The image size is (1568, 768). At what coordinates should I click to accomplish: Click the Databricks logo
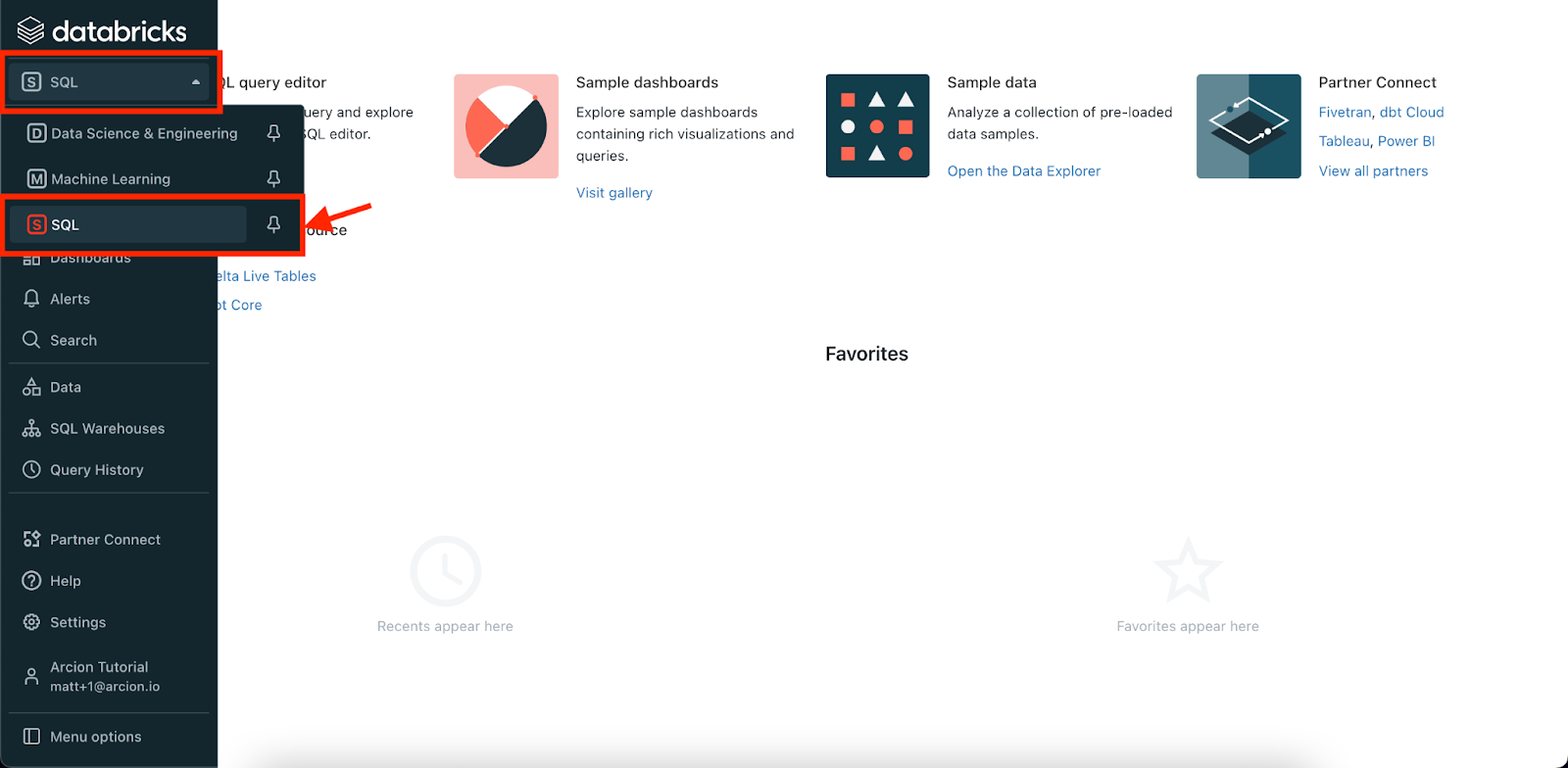tap(102, 31)
